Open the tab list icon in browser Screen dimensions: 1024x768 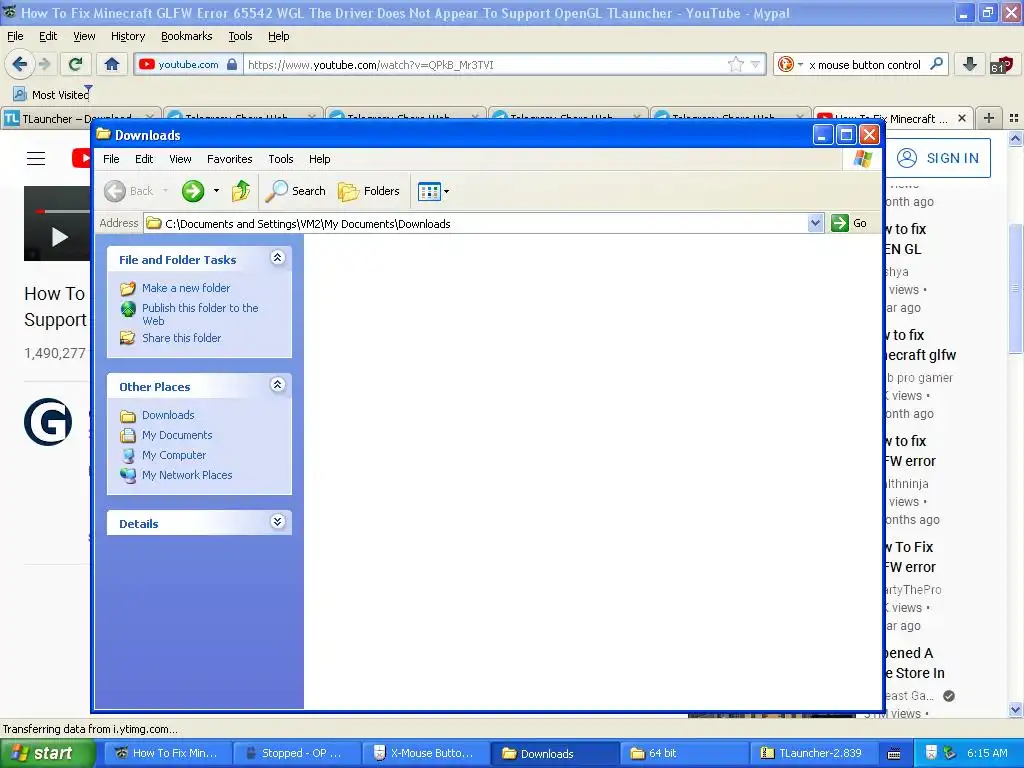(x=1014, y=118)
